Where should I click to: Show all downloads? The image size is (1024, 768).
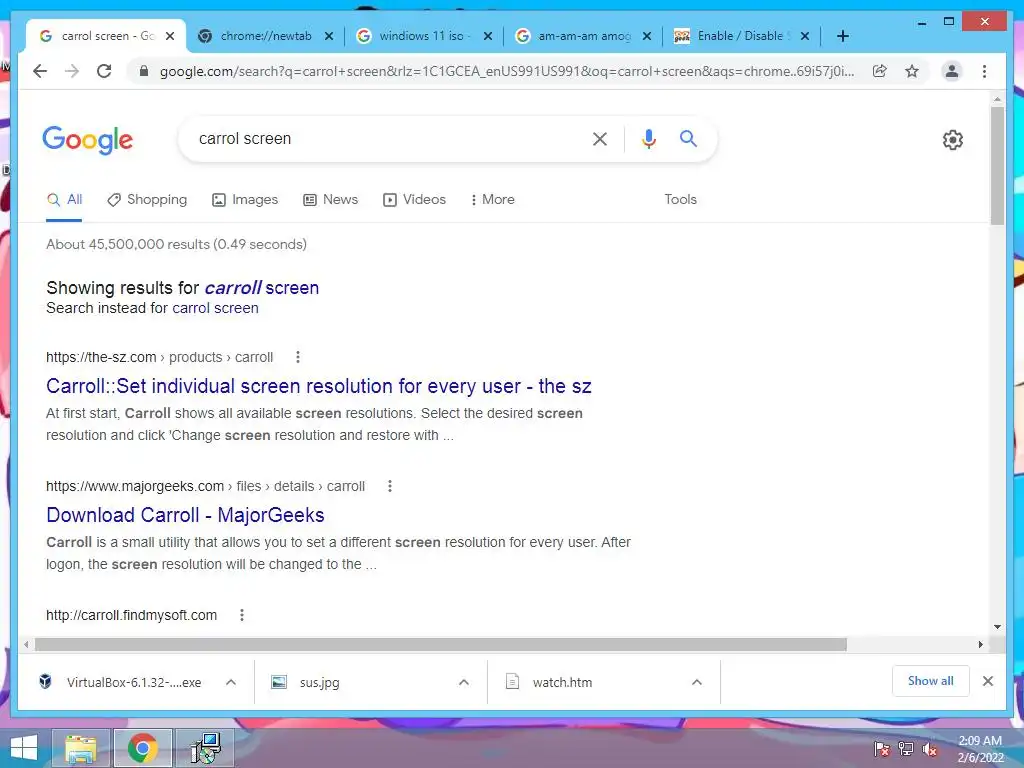931,681
